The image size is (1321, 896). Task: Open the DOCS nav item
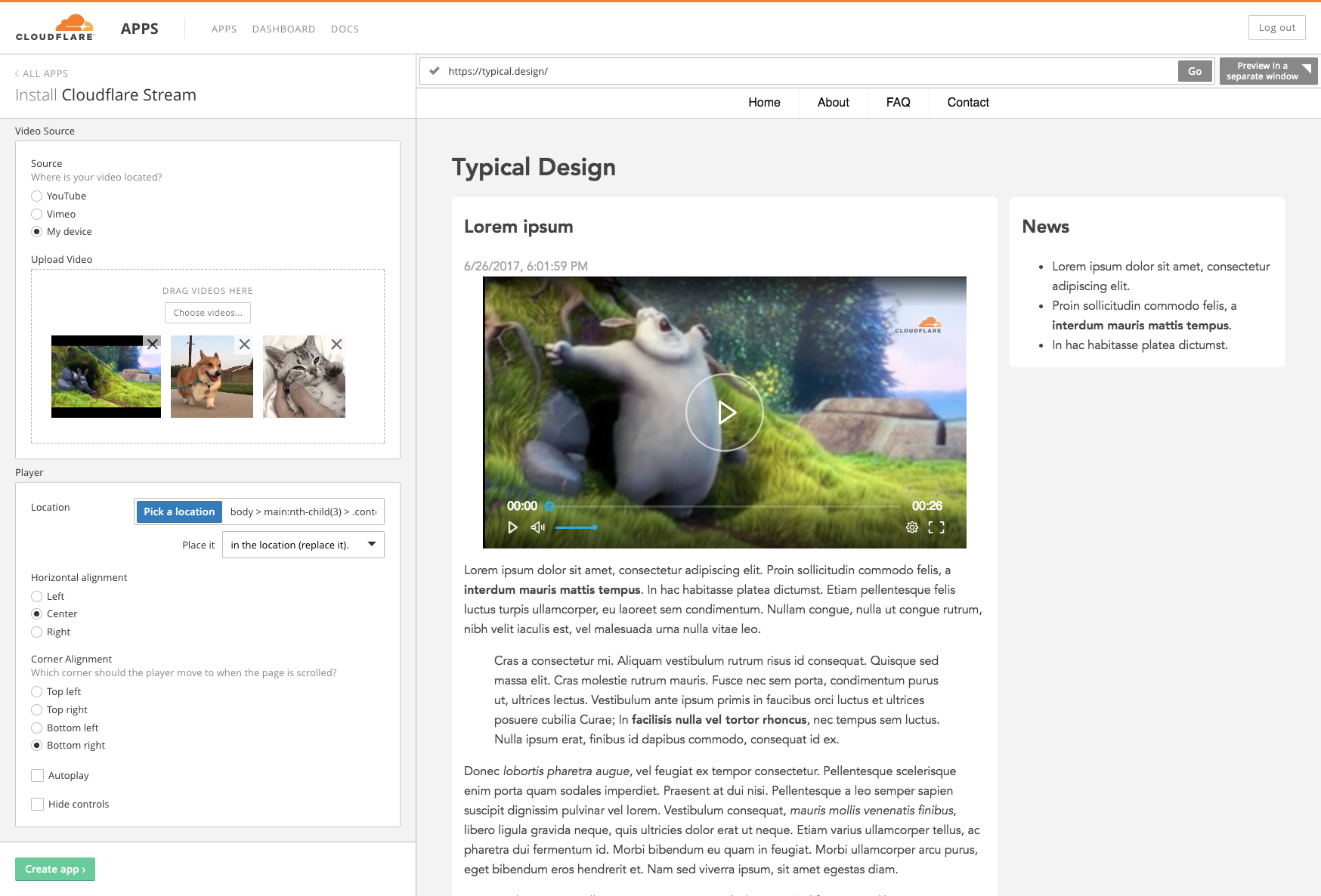(x=345, y=29)
